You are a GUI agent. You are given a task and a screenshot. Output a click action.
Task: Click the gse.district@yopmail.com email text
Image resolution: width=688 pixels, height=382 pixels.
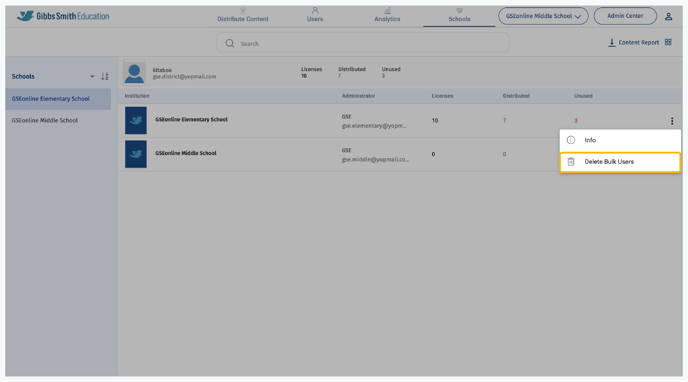184,76
